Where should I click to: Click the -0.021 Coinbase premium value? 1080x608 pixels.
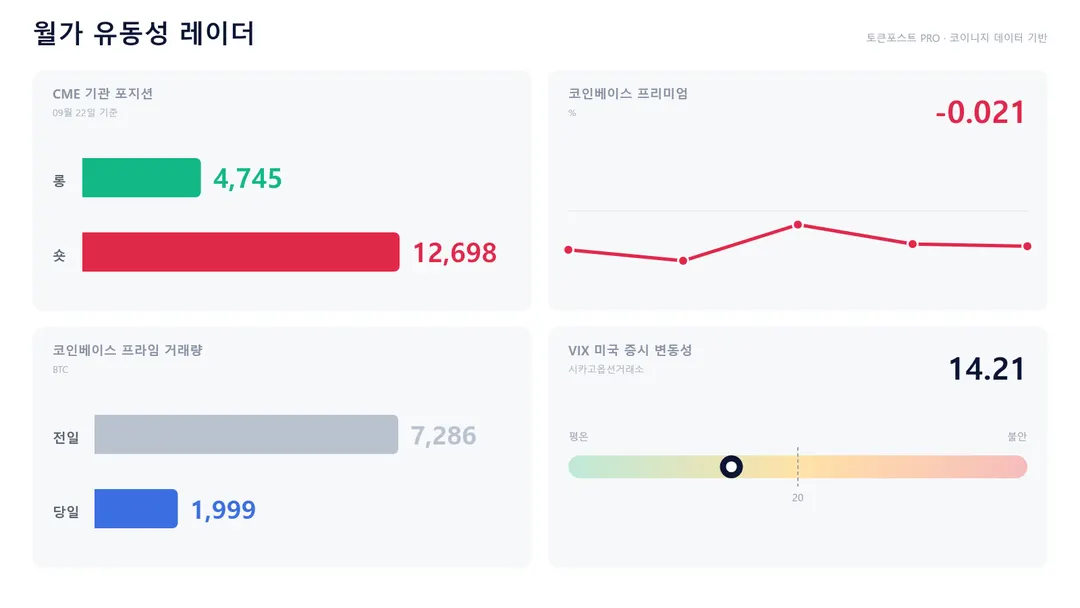pyautogui.click(x=980, y=112)
